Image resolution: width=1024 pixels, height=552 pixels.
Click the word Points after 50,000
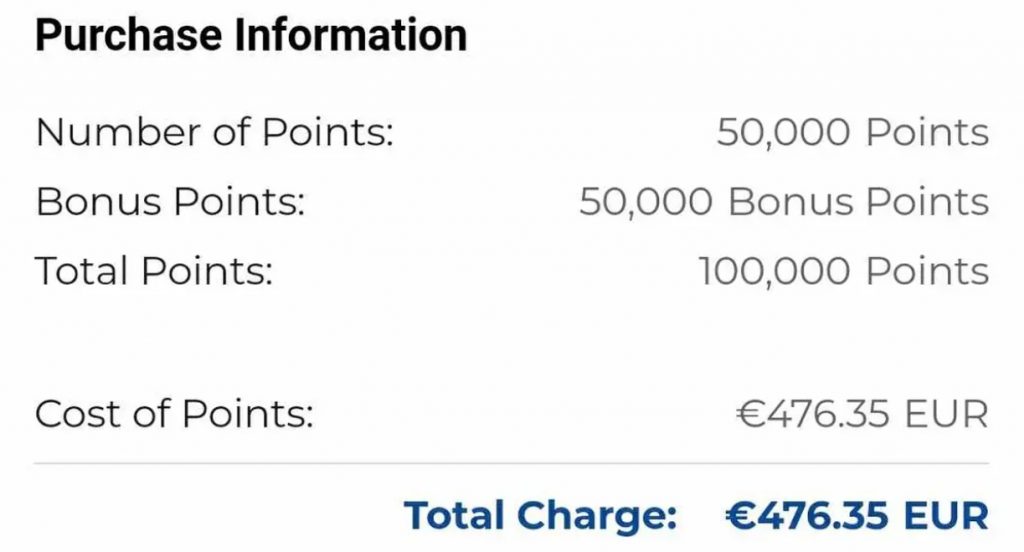pyautogui.click(x=927, y=133)
